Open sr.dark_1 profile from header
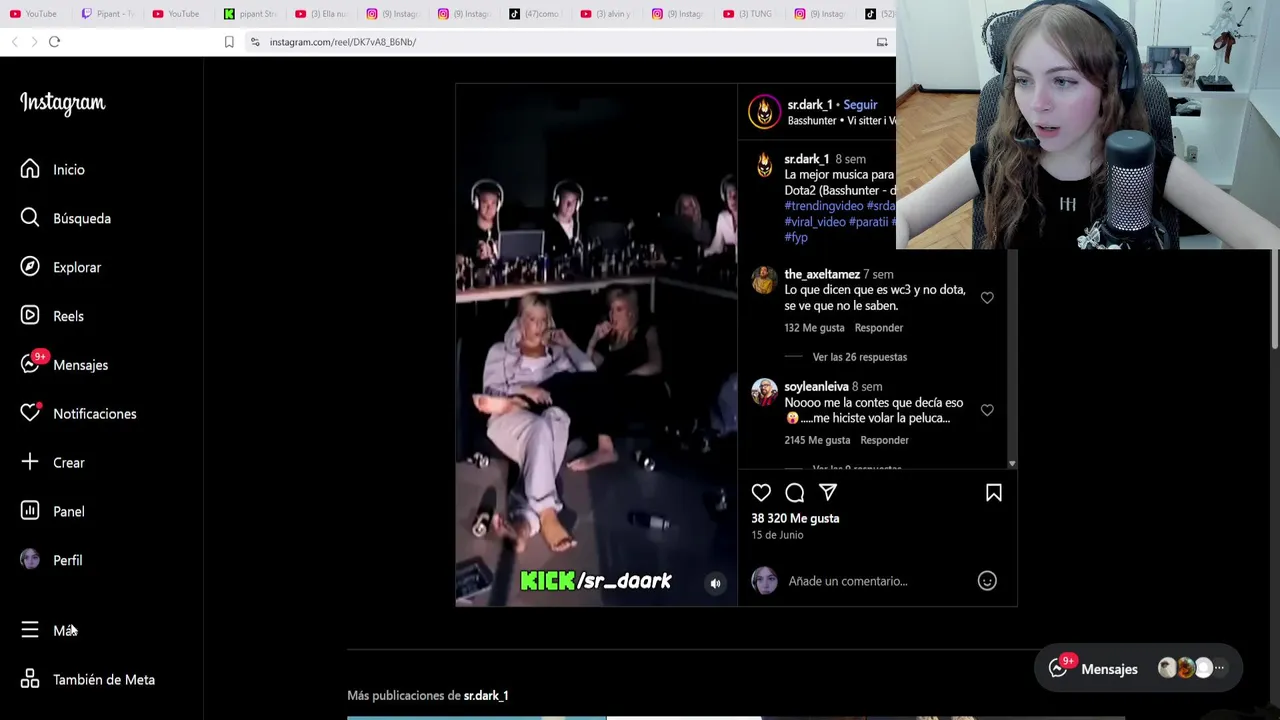 810,105
